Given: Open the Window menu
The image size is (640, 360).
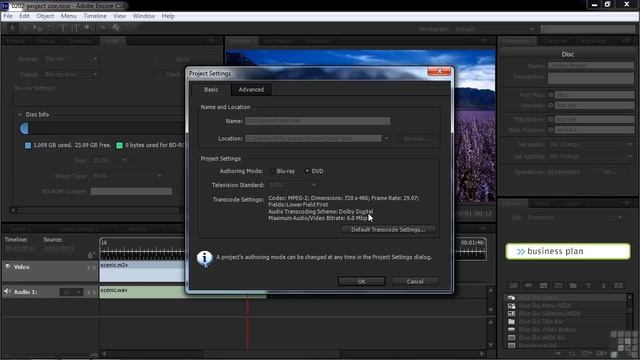Looking at the screenshot, I should [x=144, y=16].
